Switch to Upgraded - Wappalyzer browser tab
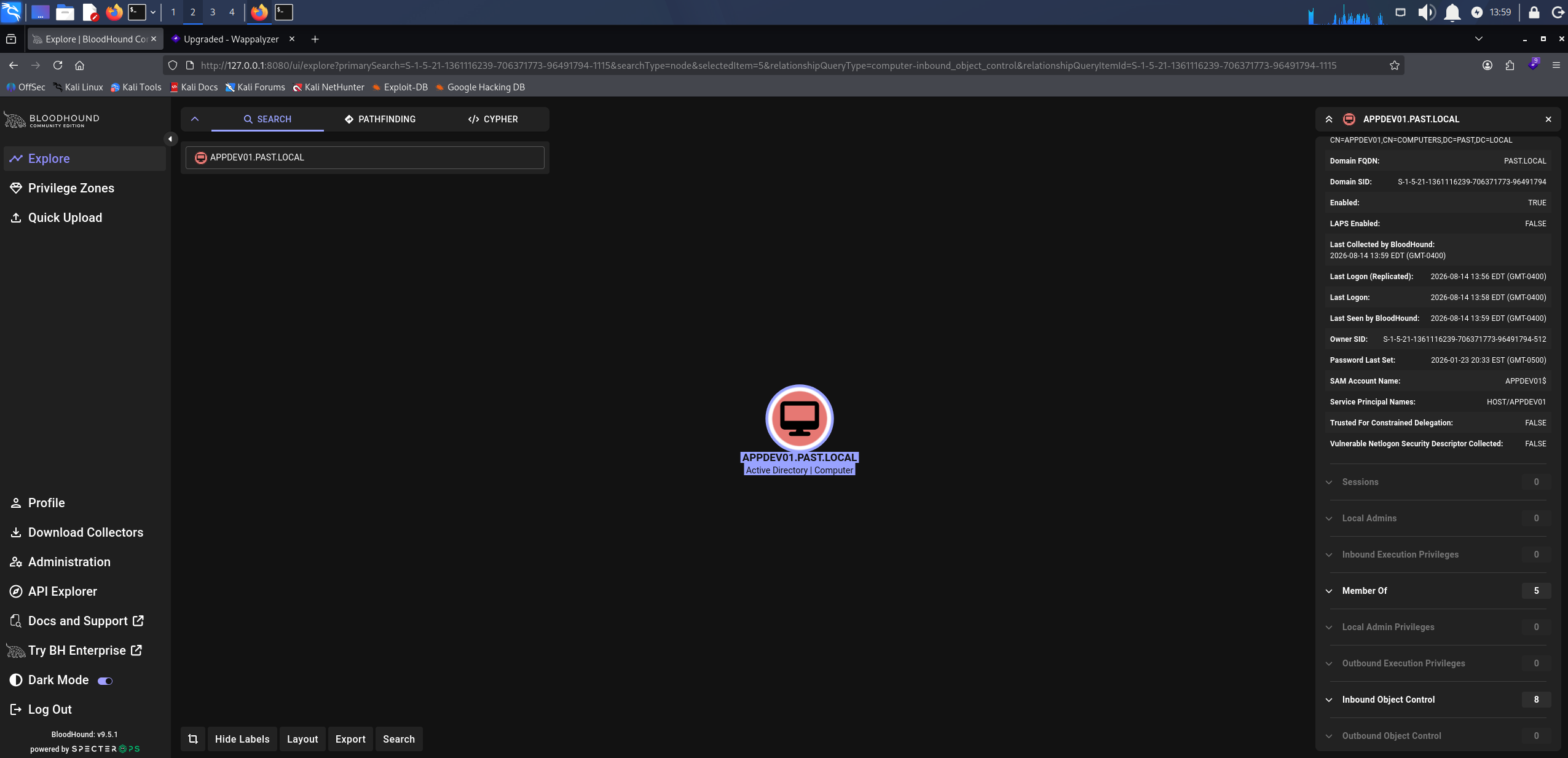This screenshot has width=1568, height=758. tap(231, 39)
